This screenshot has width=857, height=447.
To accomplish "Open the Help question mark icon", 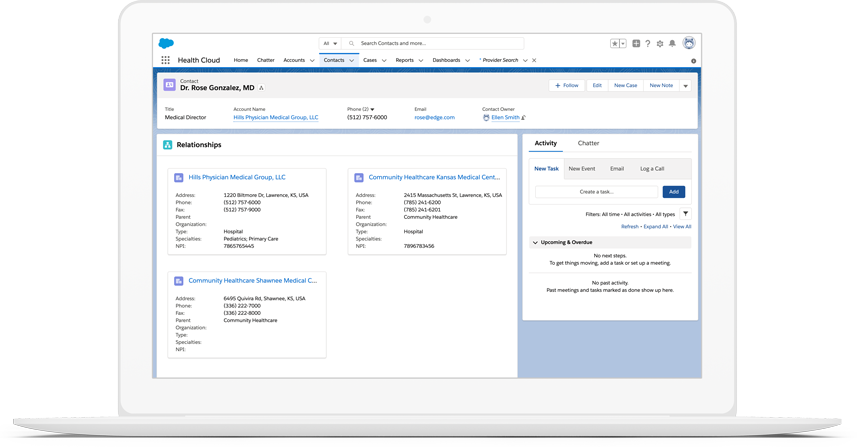I will 648,43.
